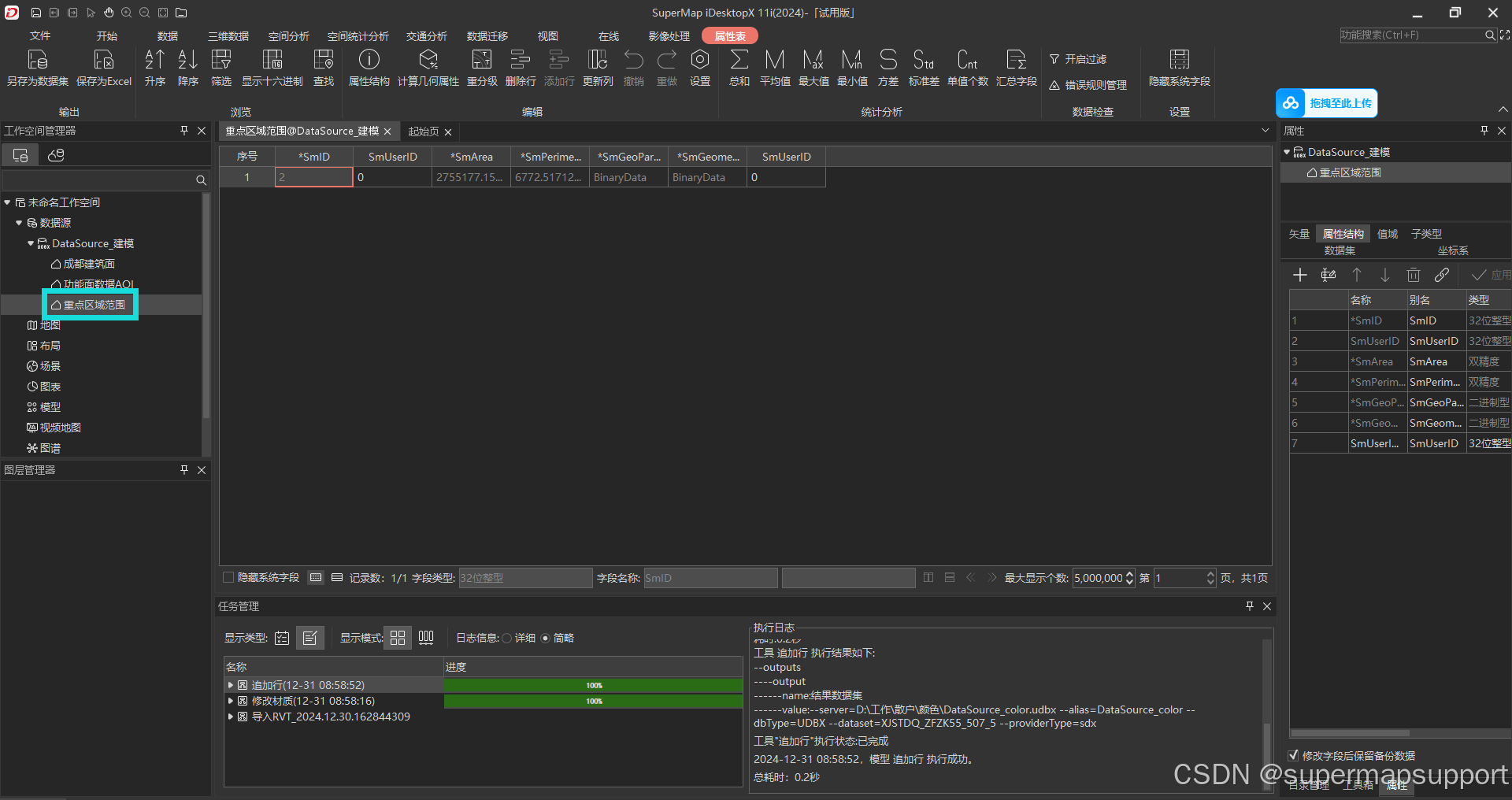Open the 文件 menu
The image size is (1512, 800).
pyautogui.click(x=40, y=36)
